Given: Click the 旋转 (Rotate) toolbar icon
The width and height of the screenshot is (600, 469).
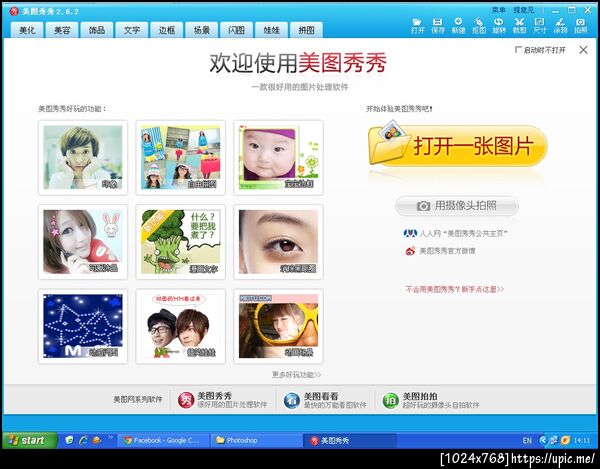Looking at the screenshot, I should click(499, 26).
